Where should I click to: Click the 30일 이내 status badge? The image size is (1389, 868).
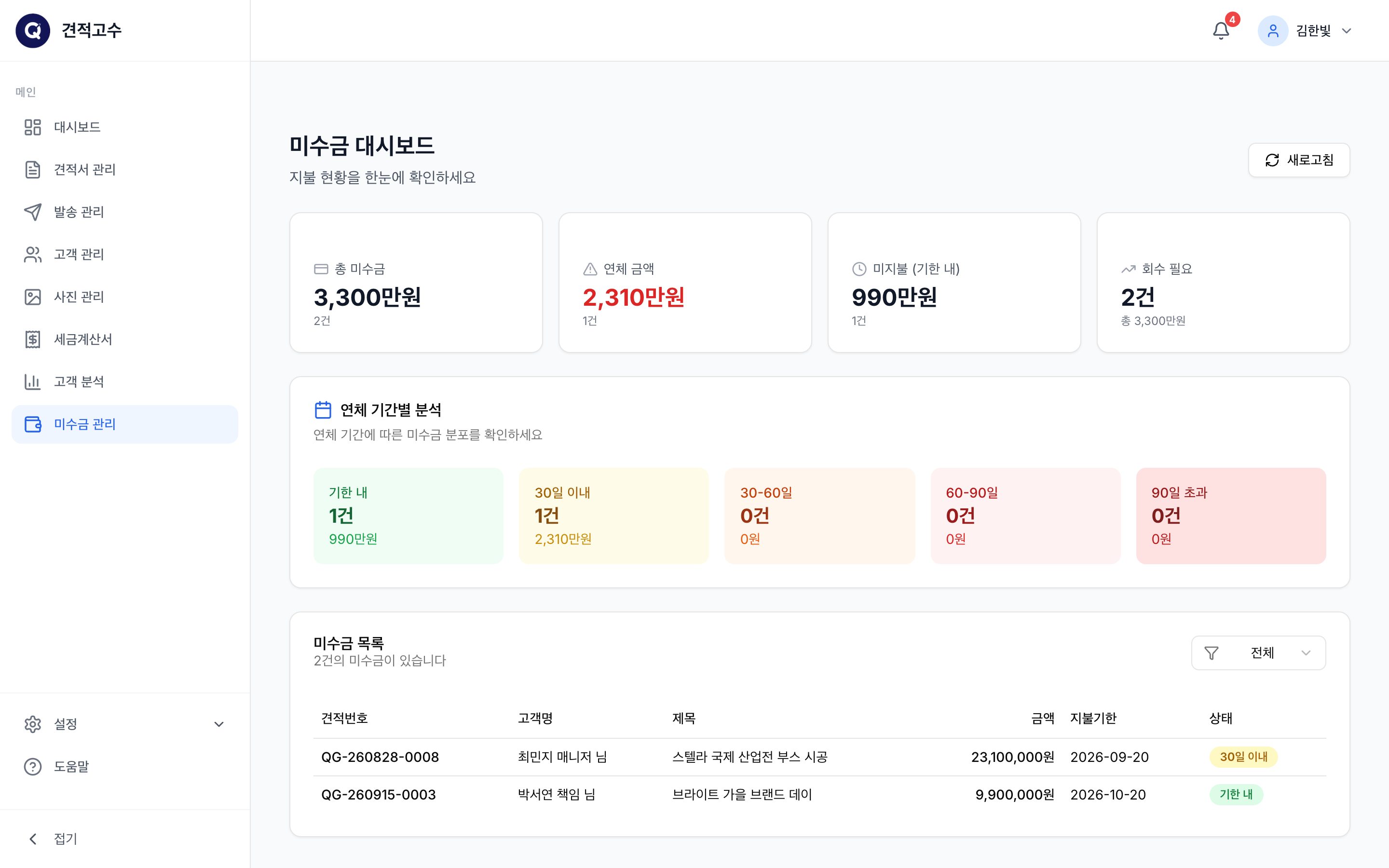[1243, 757]
